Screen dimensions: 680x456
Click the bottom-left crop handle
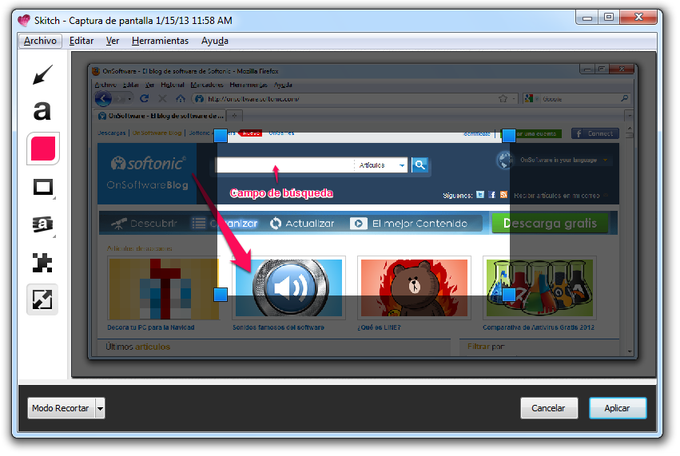220,295
